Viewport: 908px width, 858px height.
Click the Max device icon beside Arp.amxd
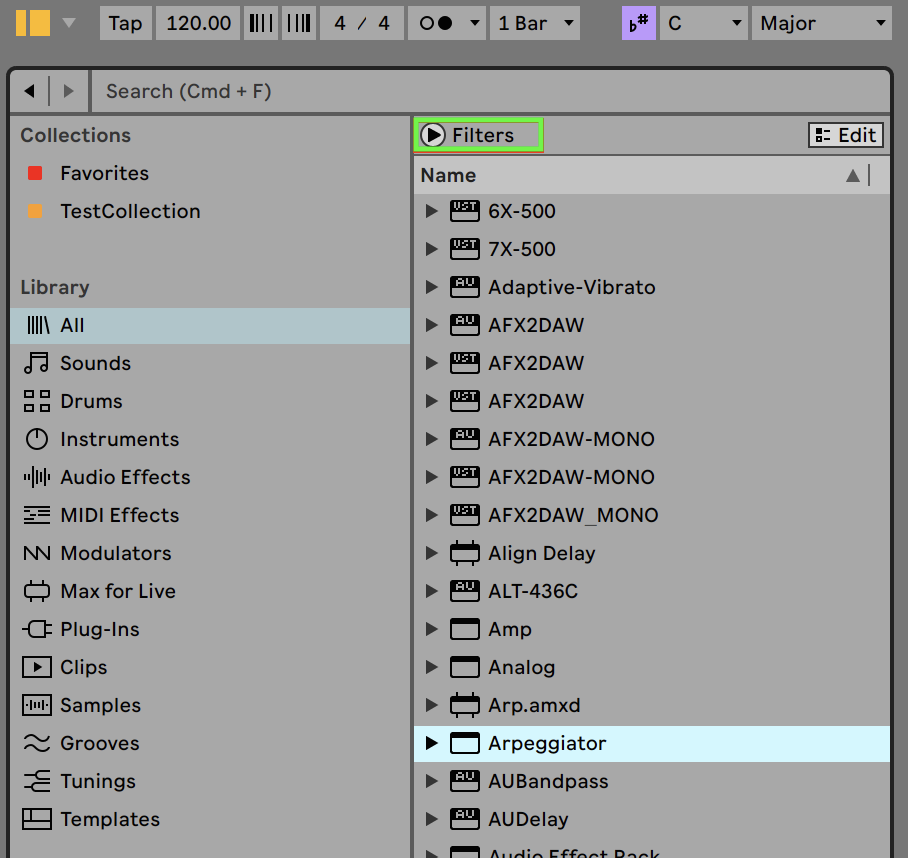465,705
